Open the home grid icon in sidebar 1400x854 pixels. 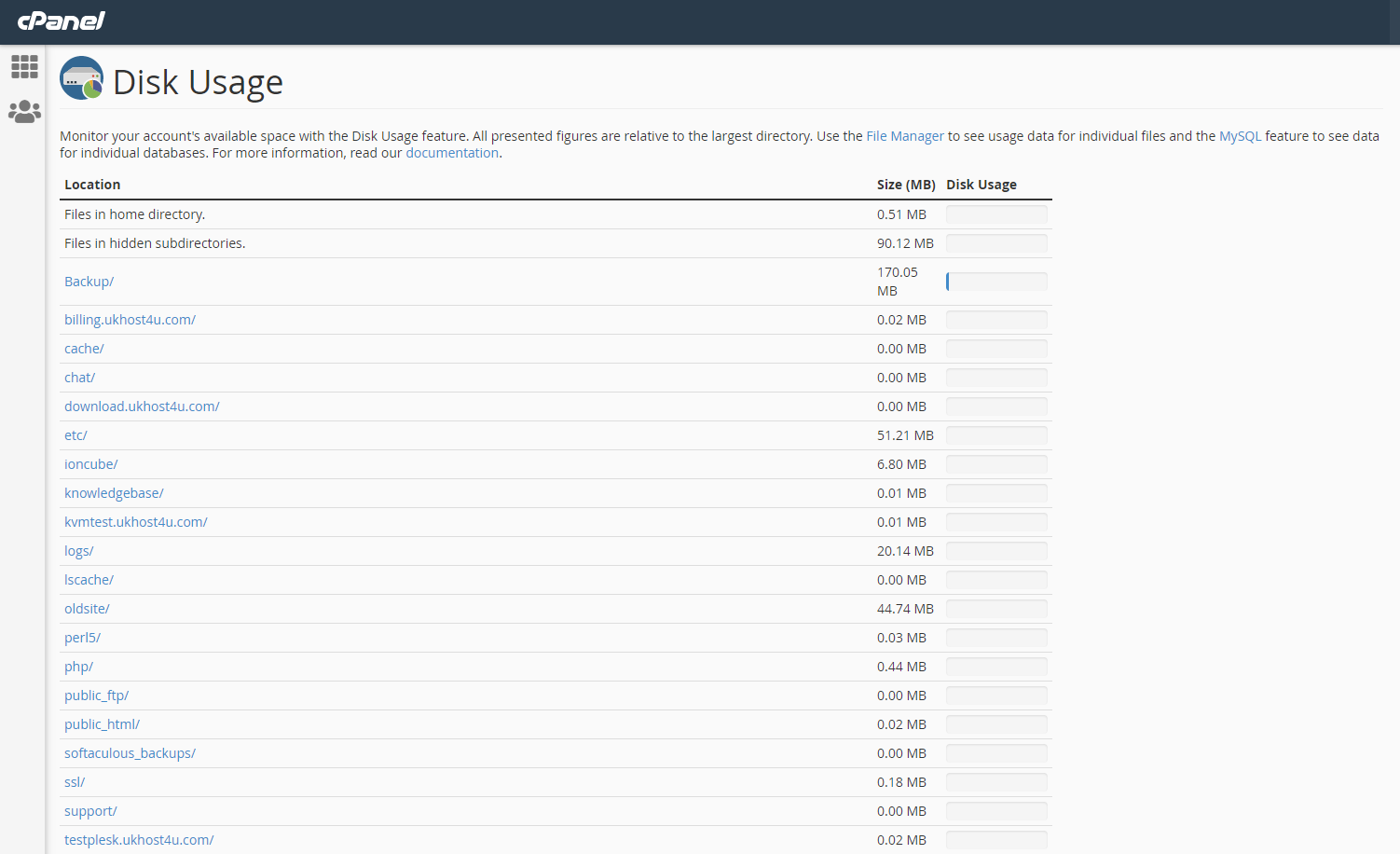24,66
